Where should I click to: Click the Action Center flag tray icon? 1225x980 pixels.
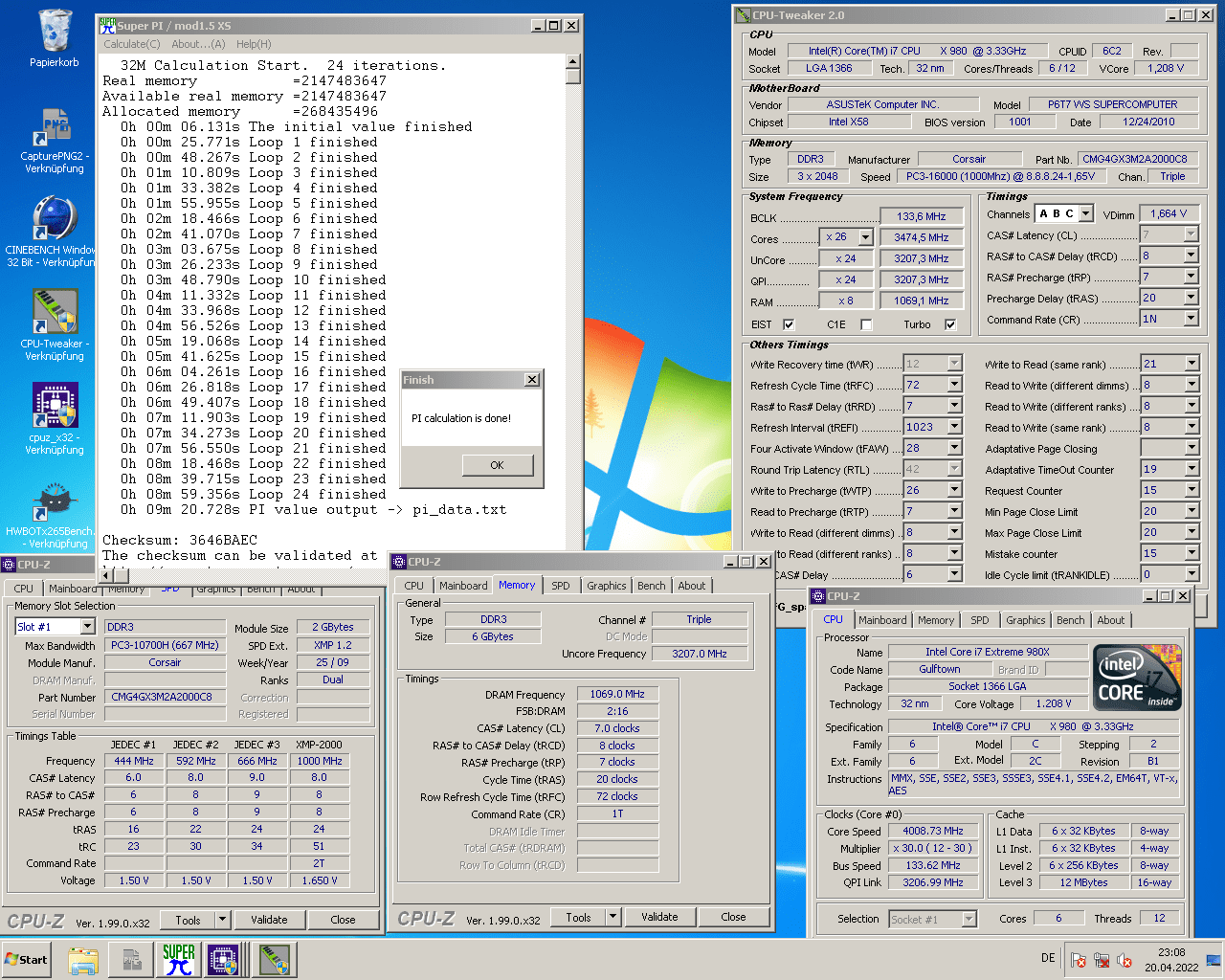[x=1079, y=960]
